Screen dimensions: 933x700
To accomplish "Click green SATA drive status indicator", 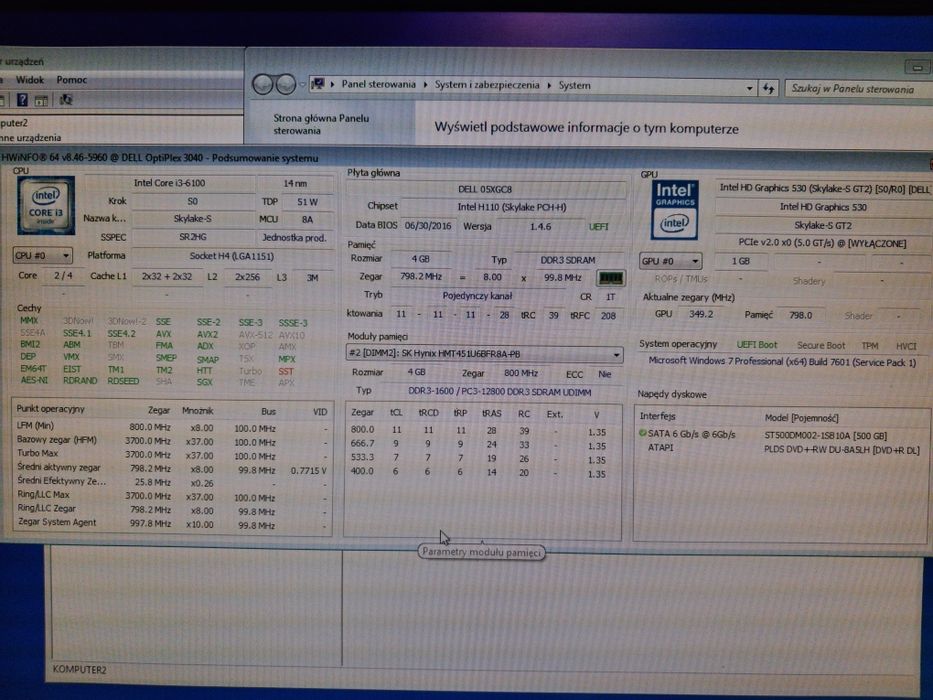I will coord(643,433).
